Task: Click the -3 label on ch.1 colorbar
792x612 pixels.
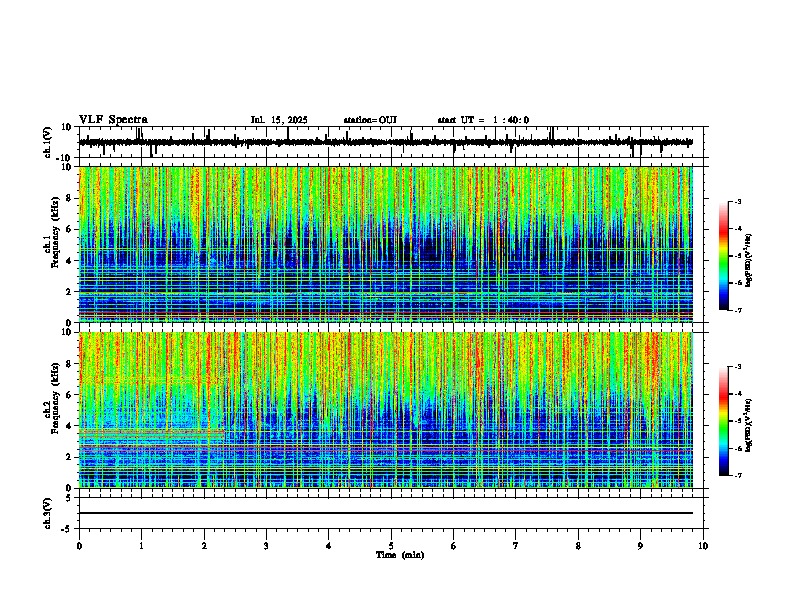Action: (x=737, y=202)
